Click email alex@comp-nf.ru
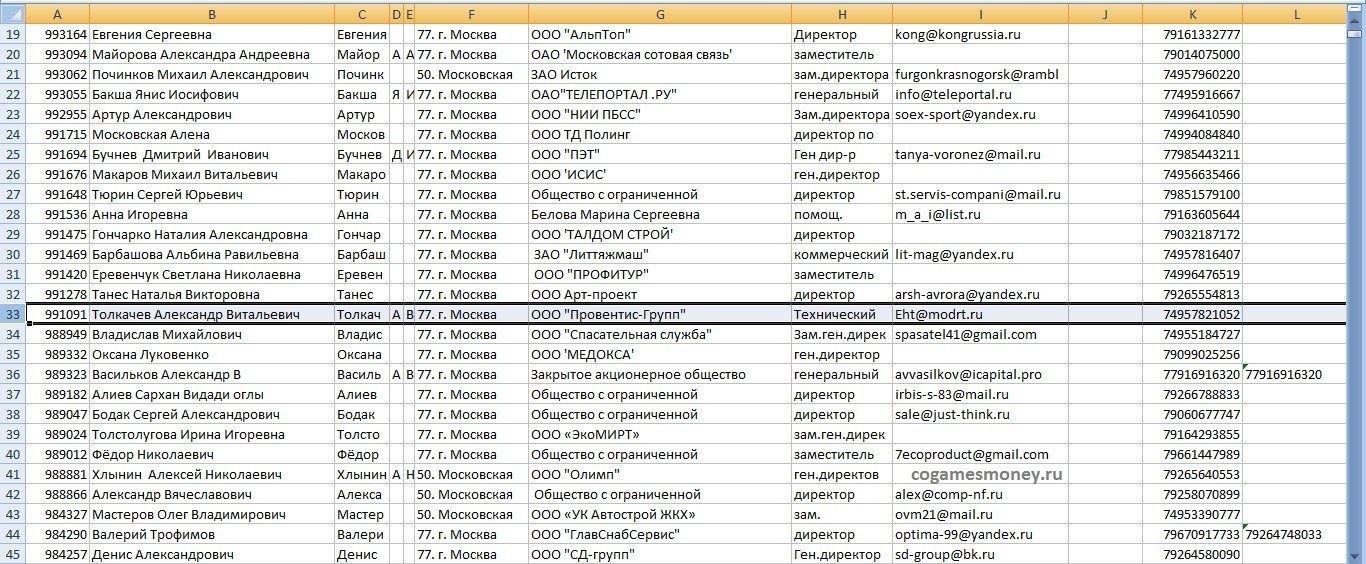The image size is (1366, 564). pos(948,494)
